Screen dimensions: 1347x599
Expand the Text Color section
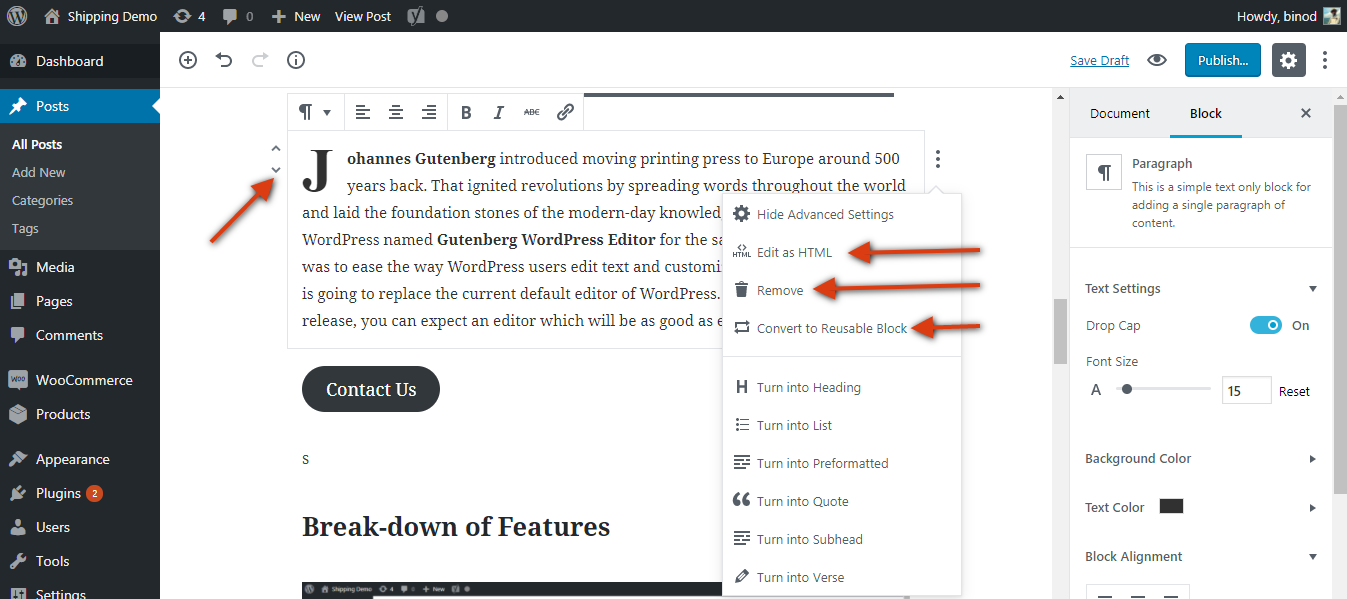[1201, 507]
